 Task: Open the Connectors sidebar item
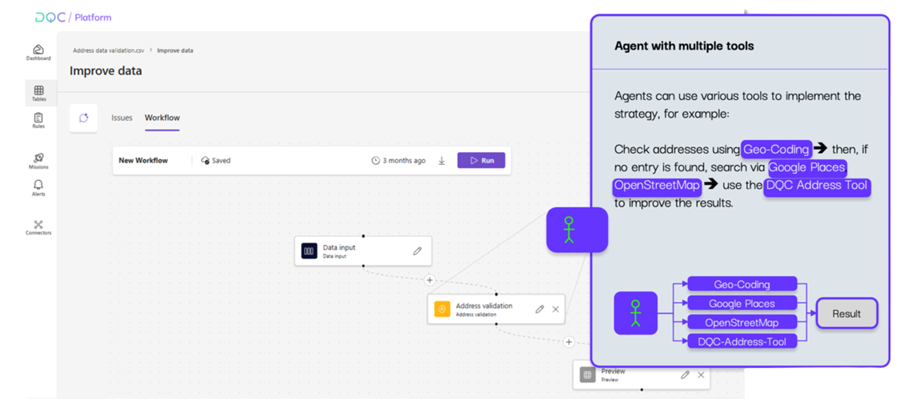click(39, 227)
